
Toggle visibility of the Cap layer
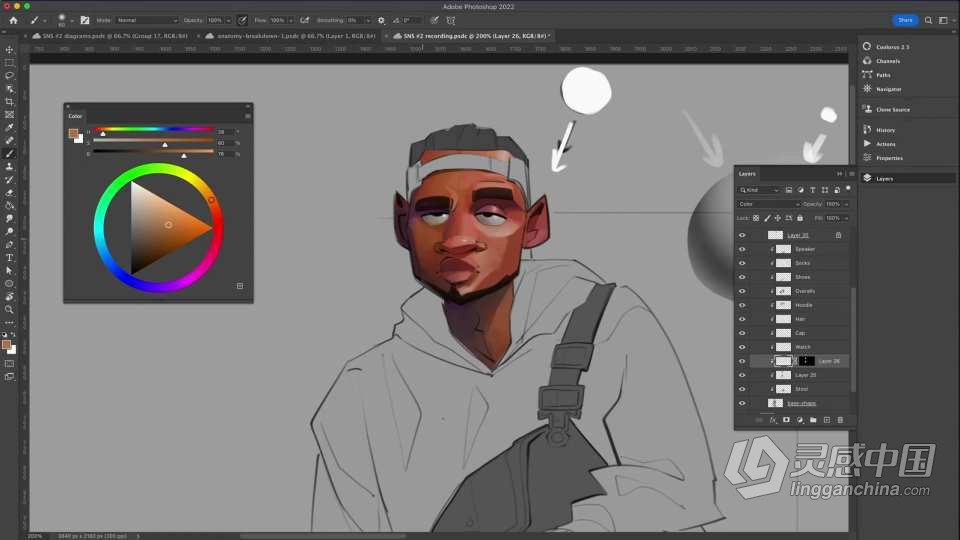coord(742,333)
